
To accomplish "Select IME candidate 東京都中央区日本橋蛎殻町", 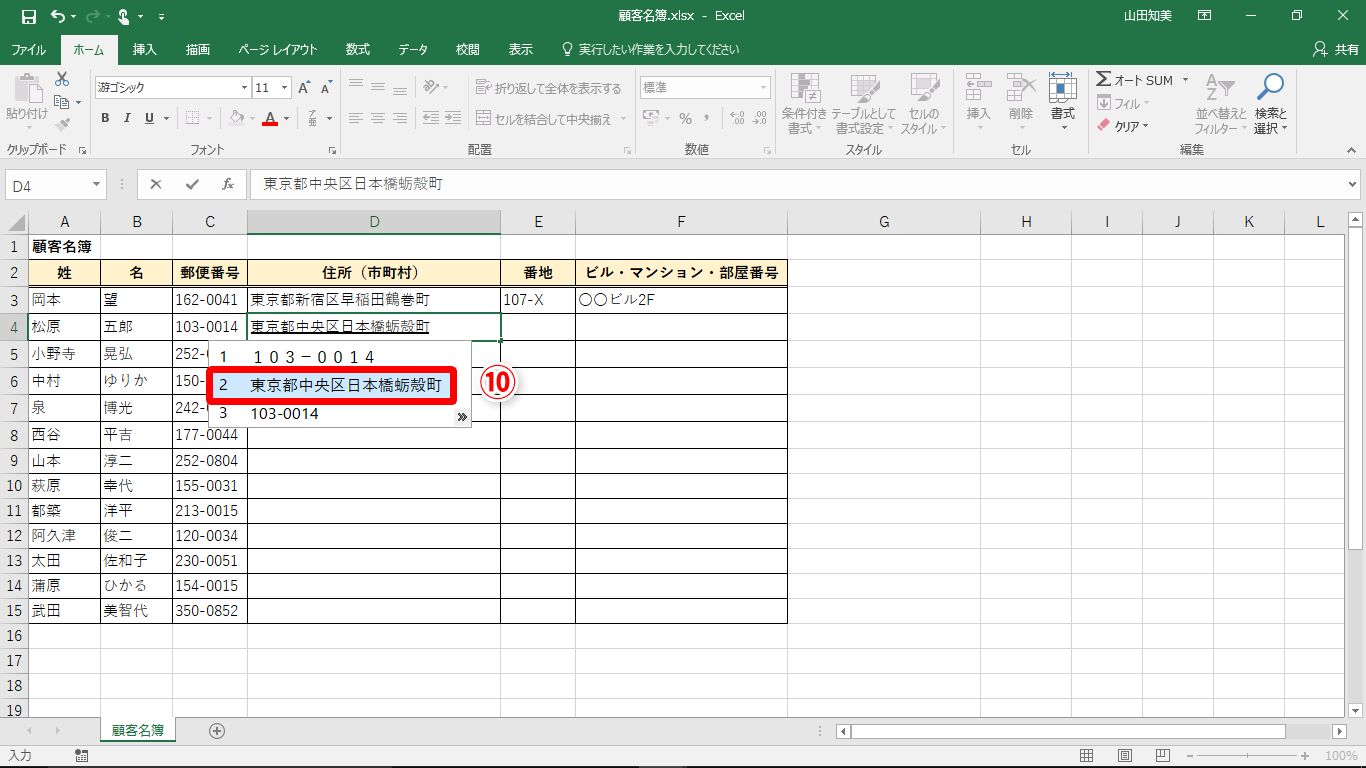I will point(333,386).
